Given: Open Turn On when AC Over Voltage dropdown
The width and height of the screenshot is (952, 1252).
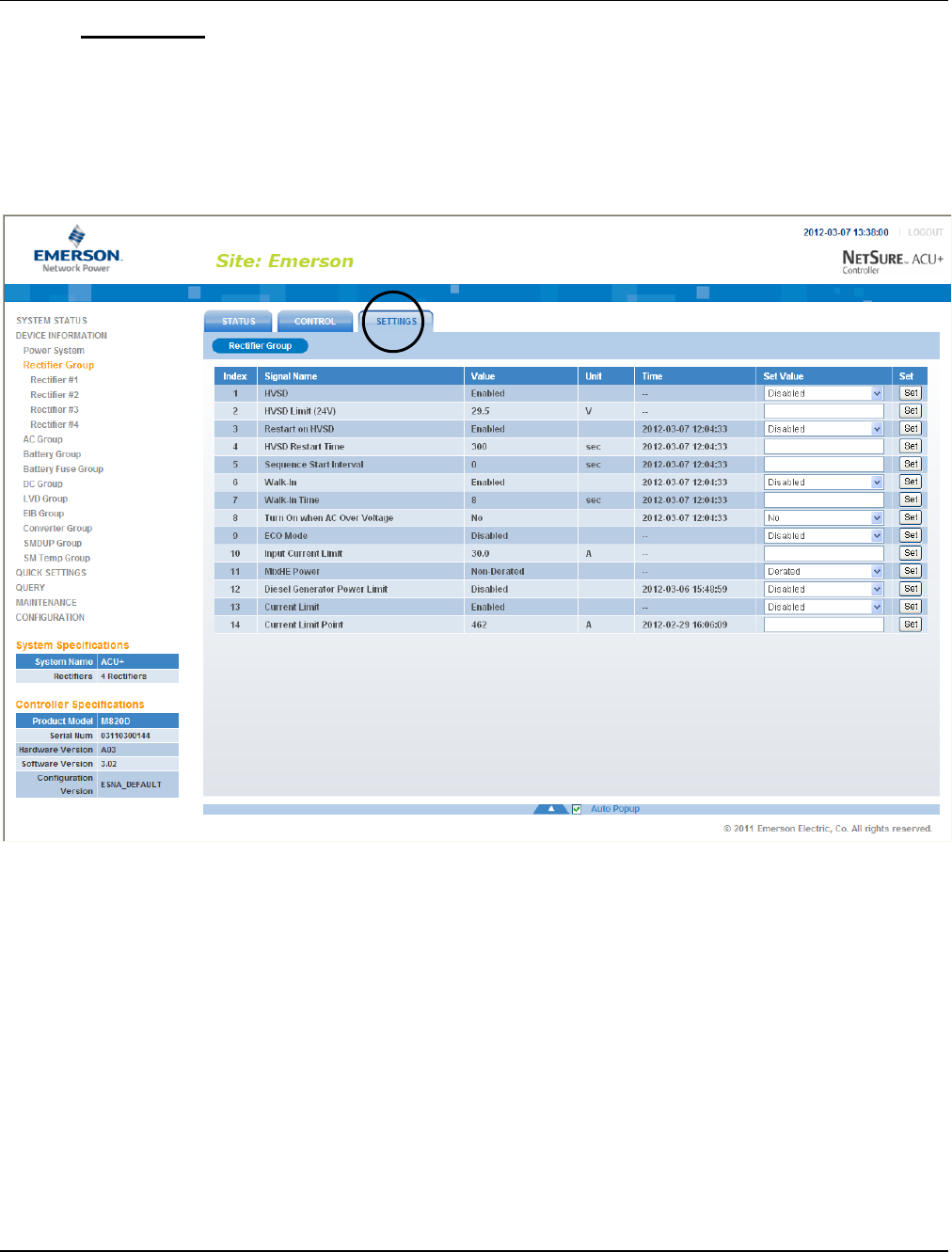Looking at the screenshot, I should pyautogui.click(x=824, y=518).
